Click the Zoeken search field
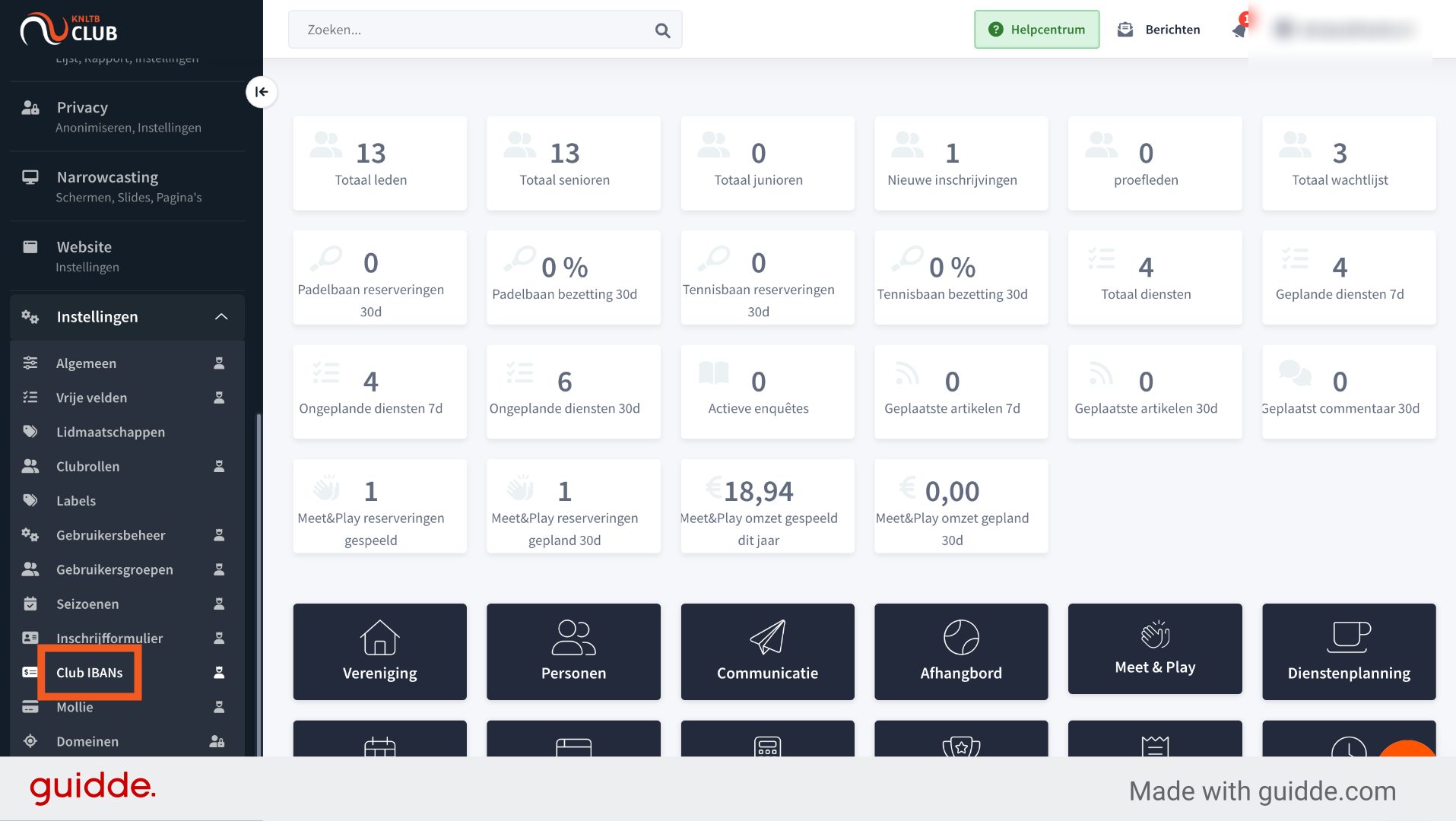Viewport: 1456px width, 821px height. [x=485, y=30]
